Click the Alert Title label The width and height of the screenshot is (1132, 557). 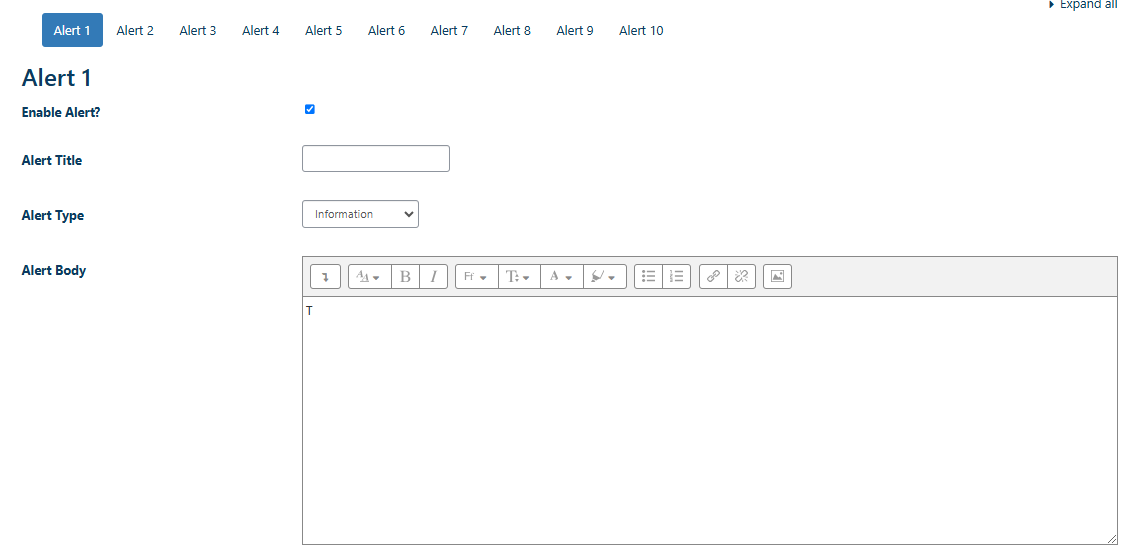[52, 160]
